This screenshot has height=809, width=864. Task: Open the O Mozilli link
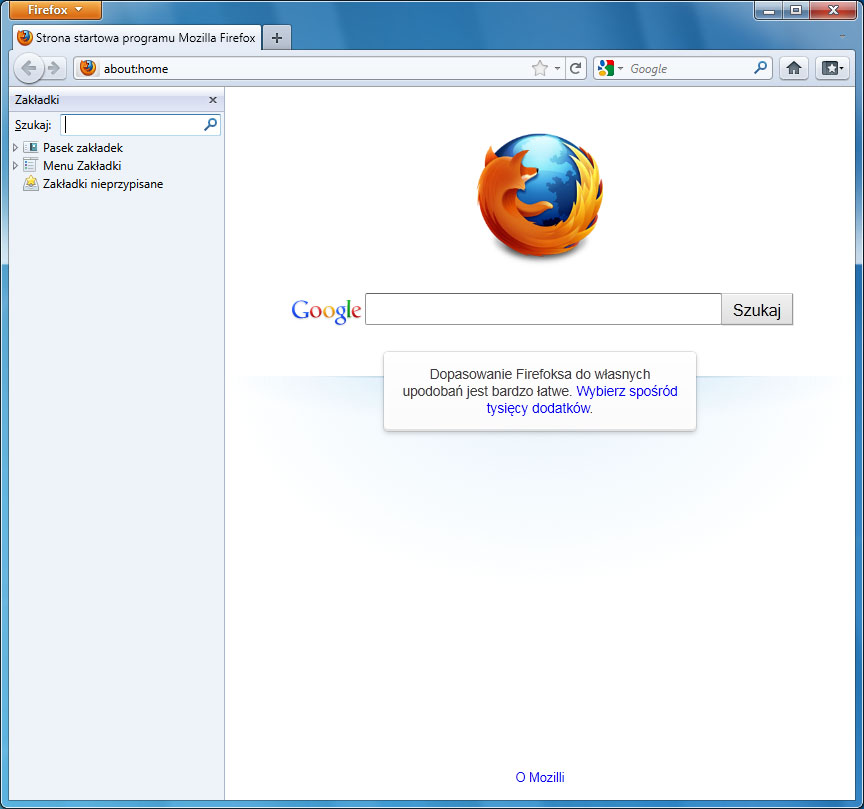click(x=540, y=777)
